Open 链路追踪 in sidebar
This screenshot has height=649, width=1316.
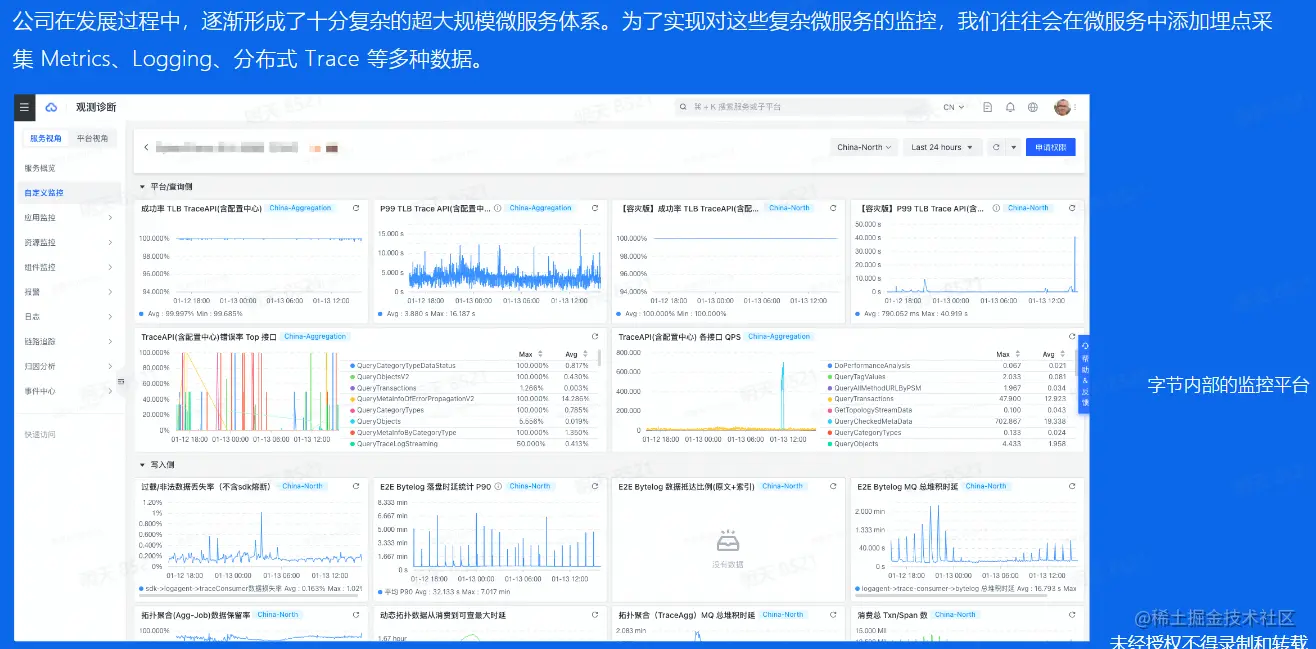pos(67,341)
